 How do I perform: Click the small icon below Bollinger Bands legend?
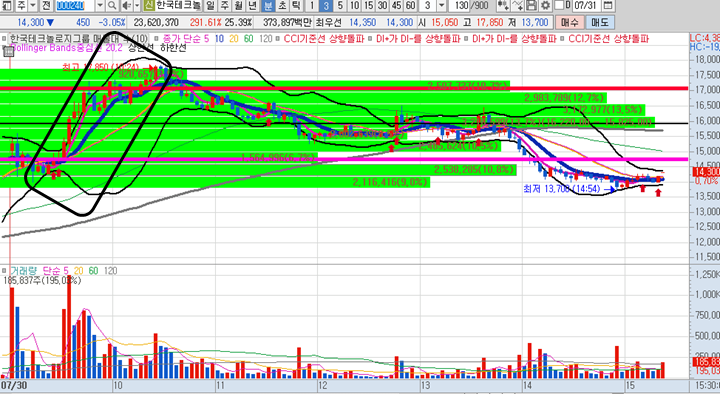[x=8, y=51]
